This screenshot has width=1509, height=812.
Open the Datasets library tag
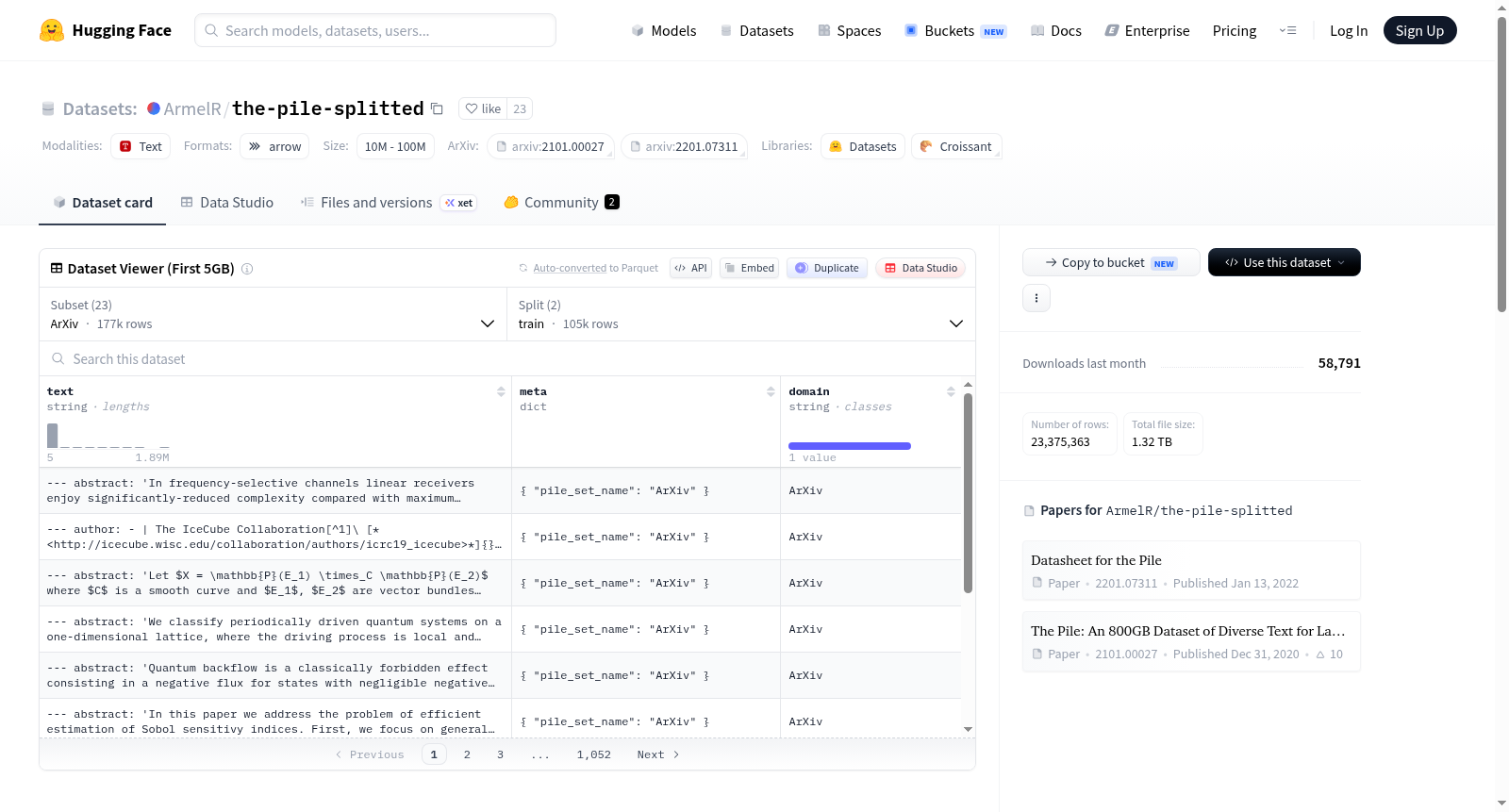(863, 146)
